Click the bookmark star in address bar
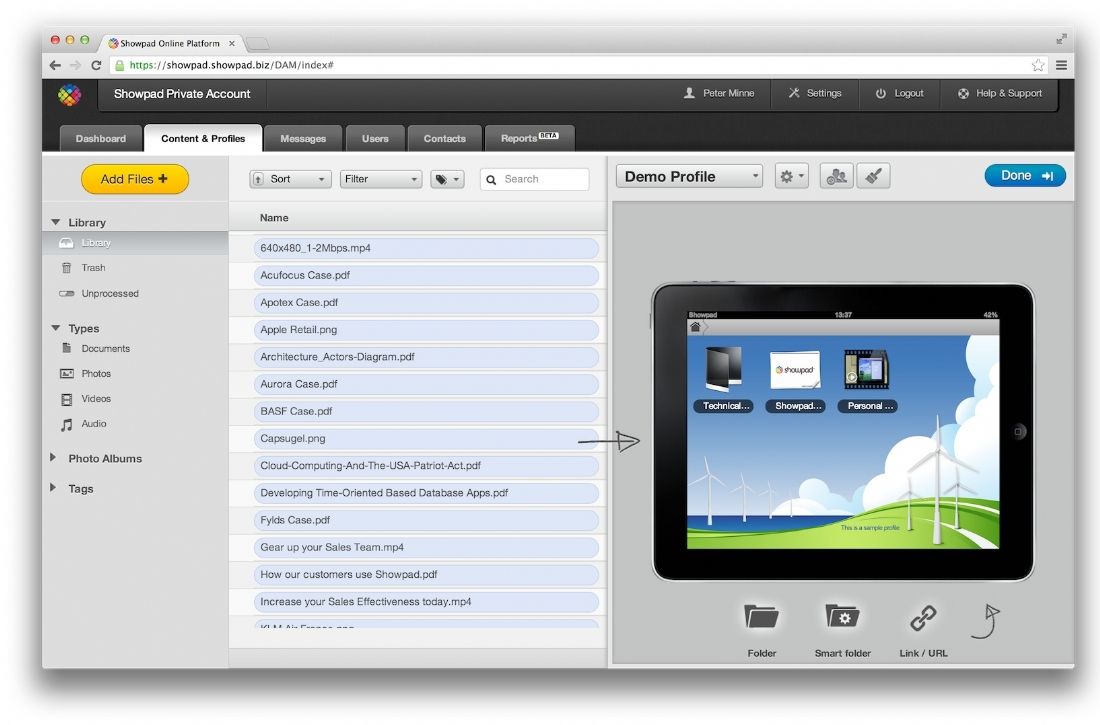The height and width of the screenshot is (725, 1100). point(1038,65)
